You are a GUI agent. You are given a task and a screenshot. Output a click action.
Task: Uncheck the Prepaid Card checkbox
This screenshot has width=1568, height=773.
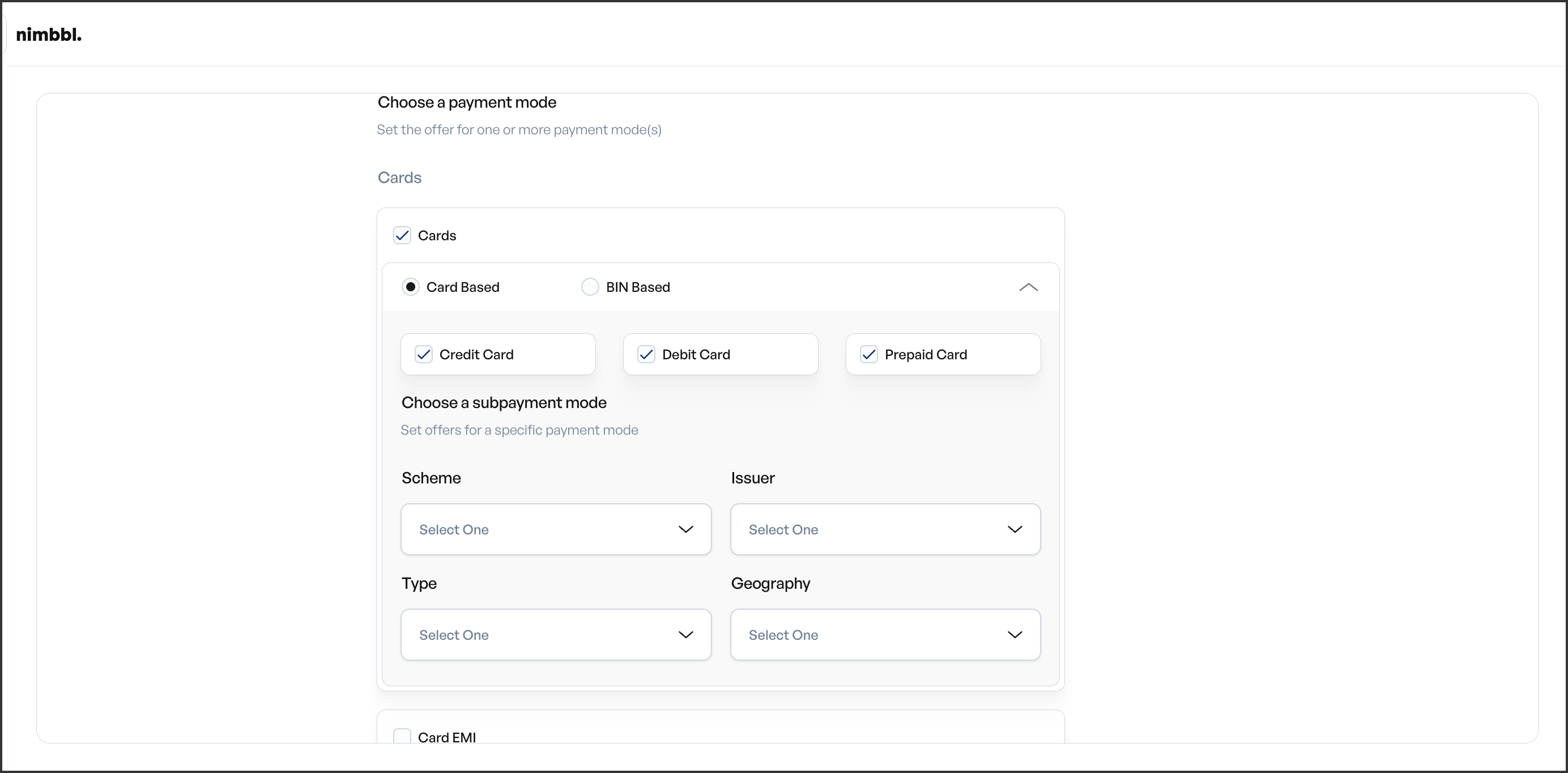coord(868,355)
